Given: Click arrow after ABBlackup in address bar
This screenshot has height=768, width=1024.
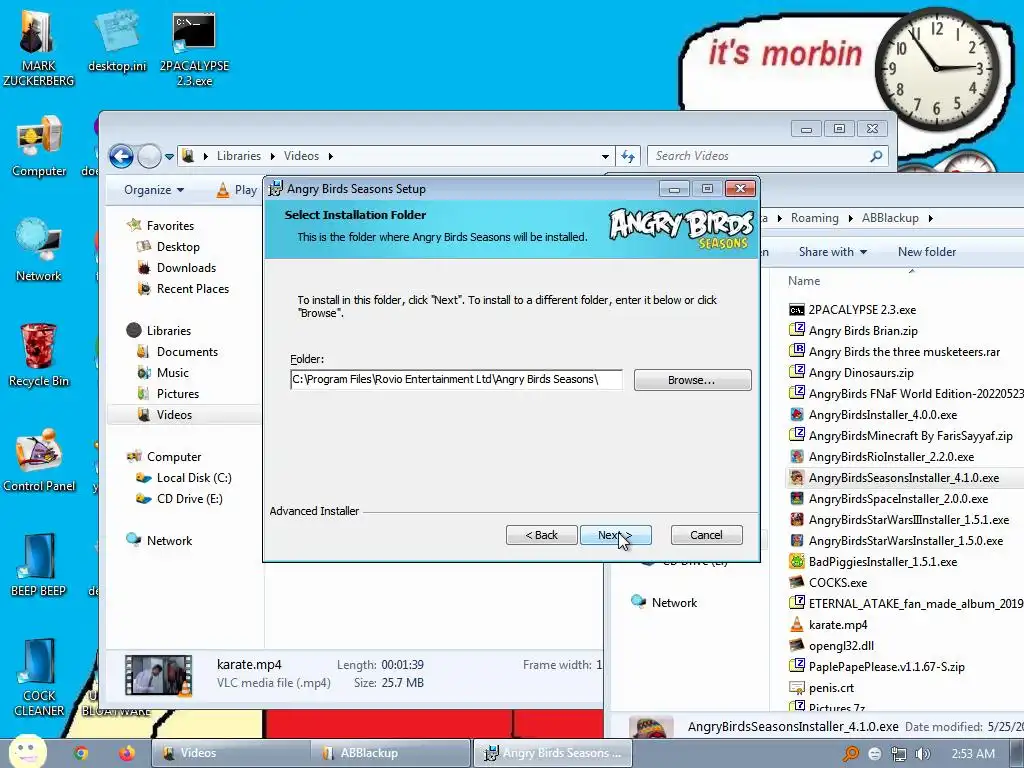Looking at the screenshot, I should (x=931, y=218).
